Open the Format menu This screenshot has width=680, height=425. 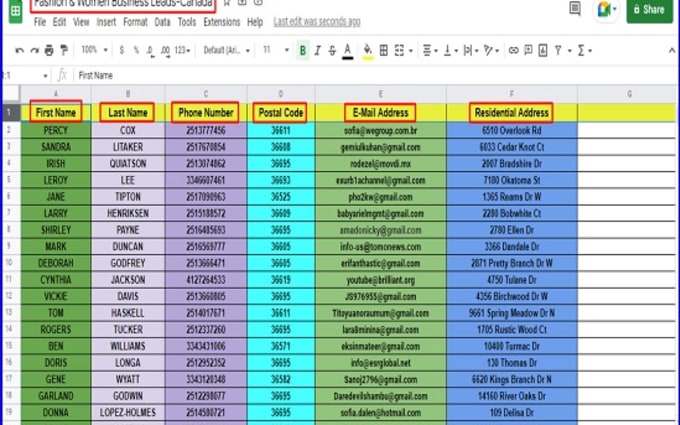[135, 22]
